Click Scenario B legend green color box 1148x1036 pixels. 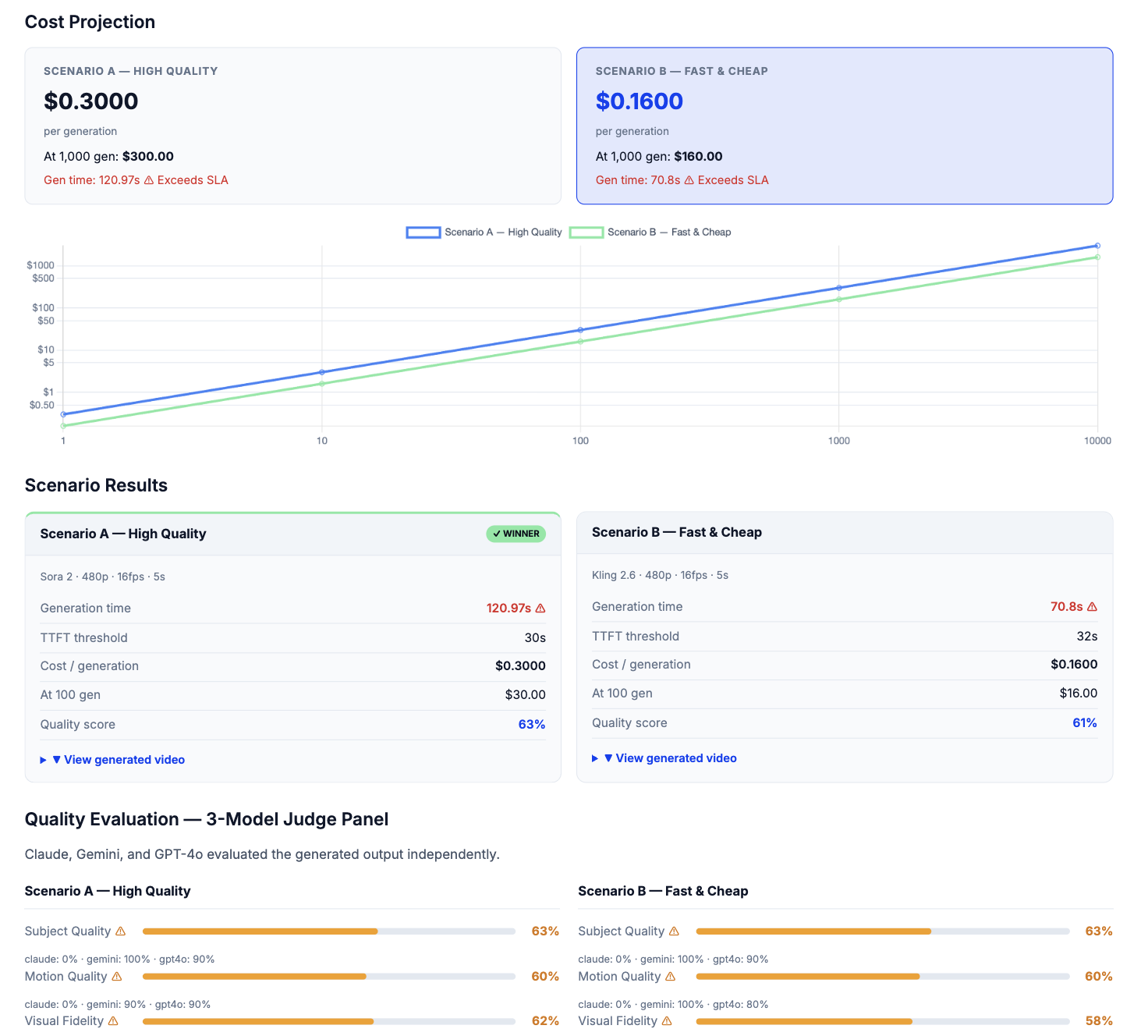(586, 232)
